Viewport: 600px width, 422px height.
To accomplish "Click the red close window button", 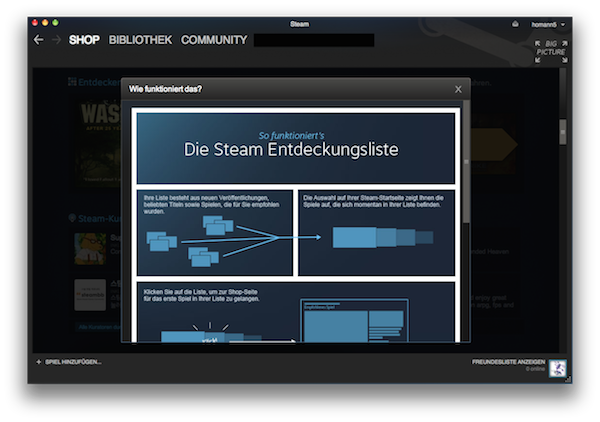I will tap(35, 23).
